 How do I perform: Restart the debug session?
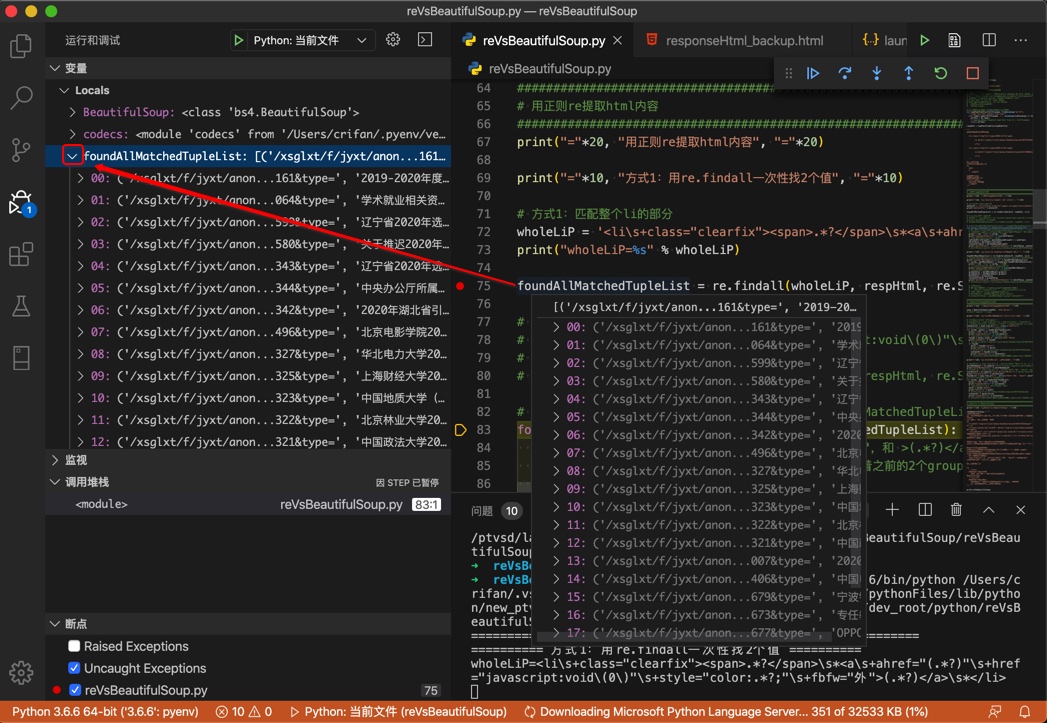941,73
